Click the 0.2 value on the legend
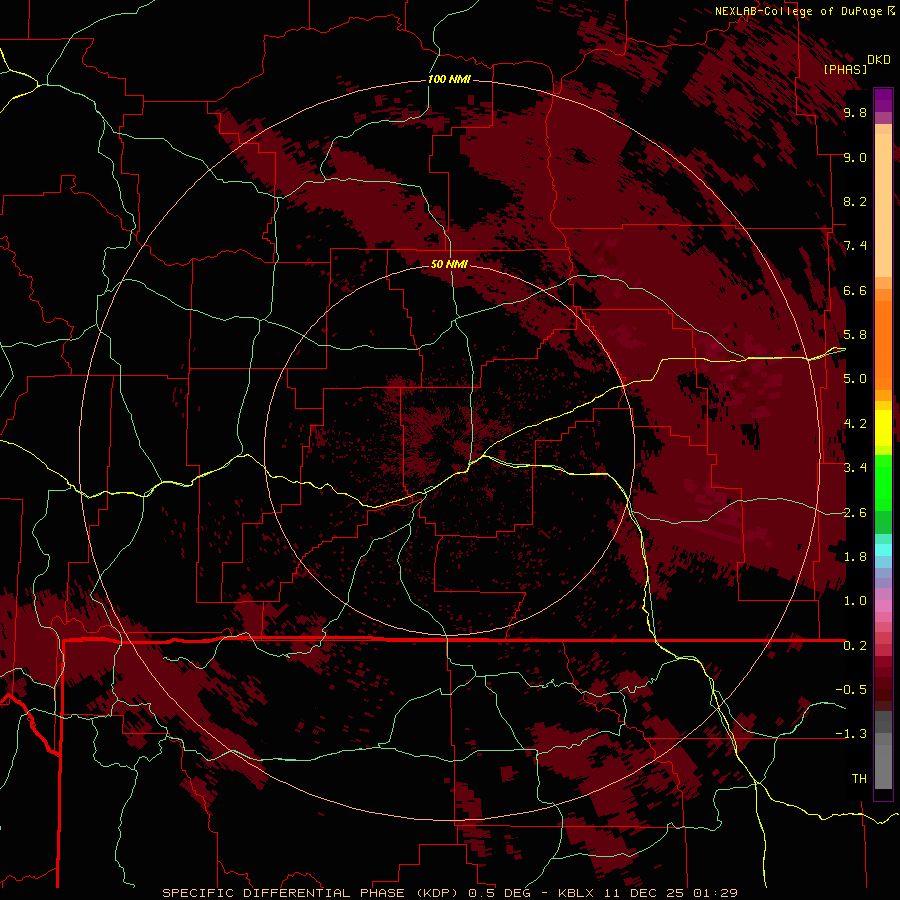 pos(855,646)
